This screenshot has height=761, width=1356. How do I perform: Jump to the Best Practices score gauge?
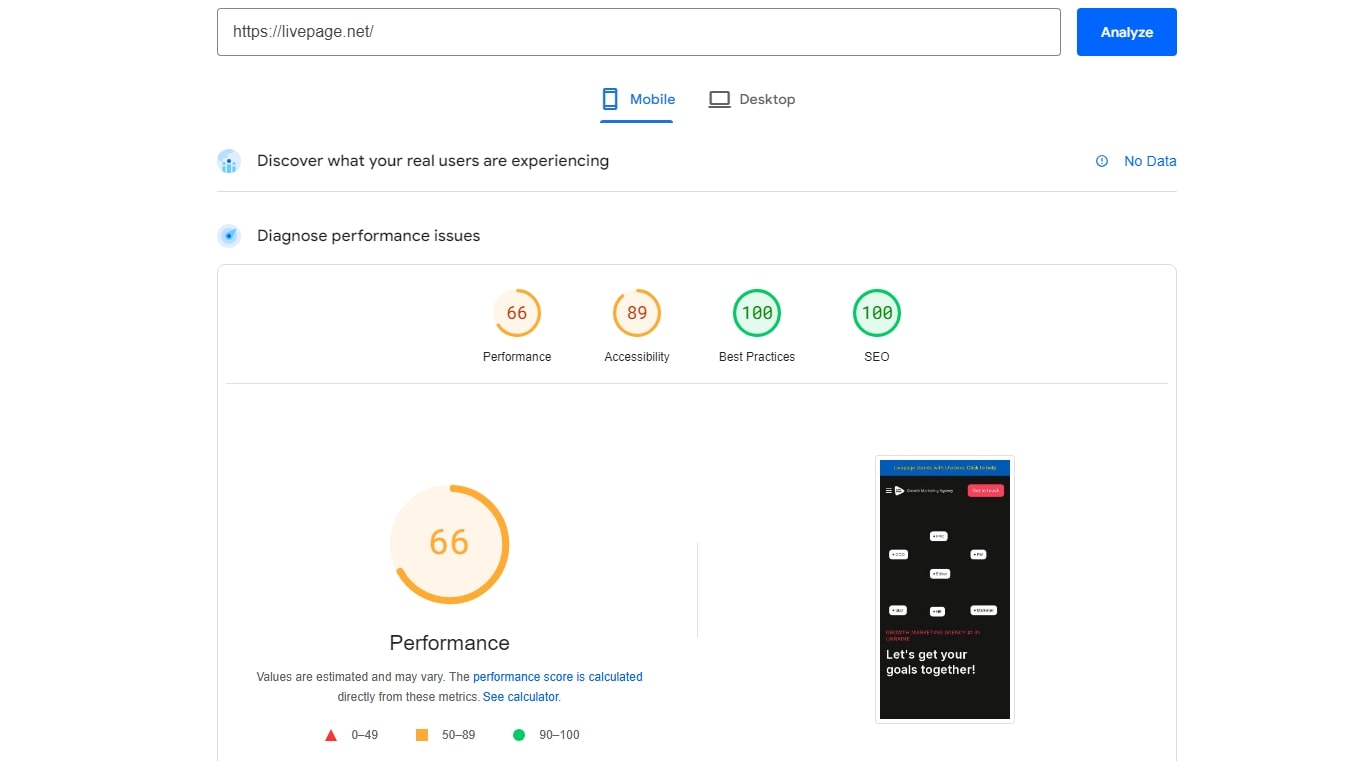[757, 314]
